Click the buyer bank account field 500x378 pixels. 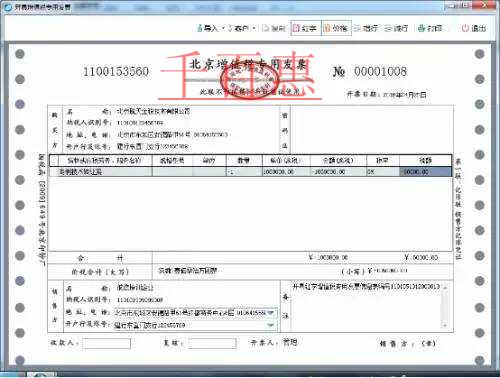tap(153, 146)
